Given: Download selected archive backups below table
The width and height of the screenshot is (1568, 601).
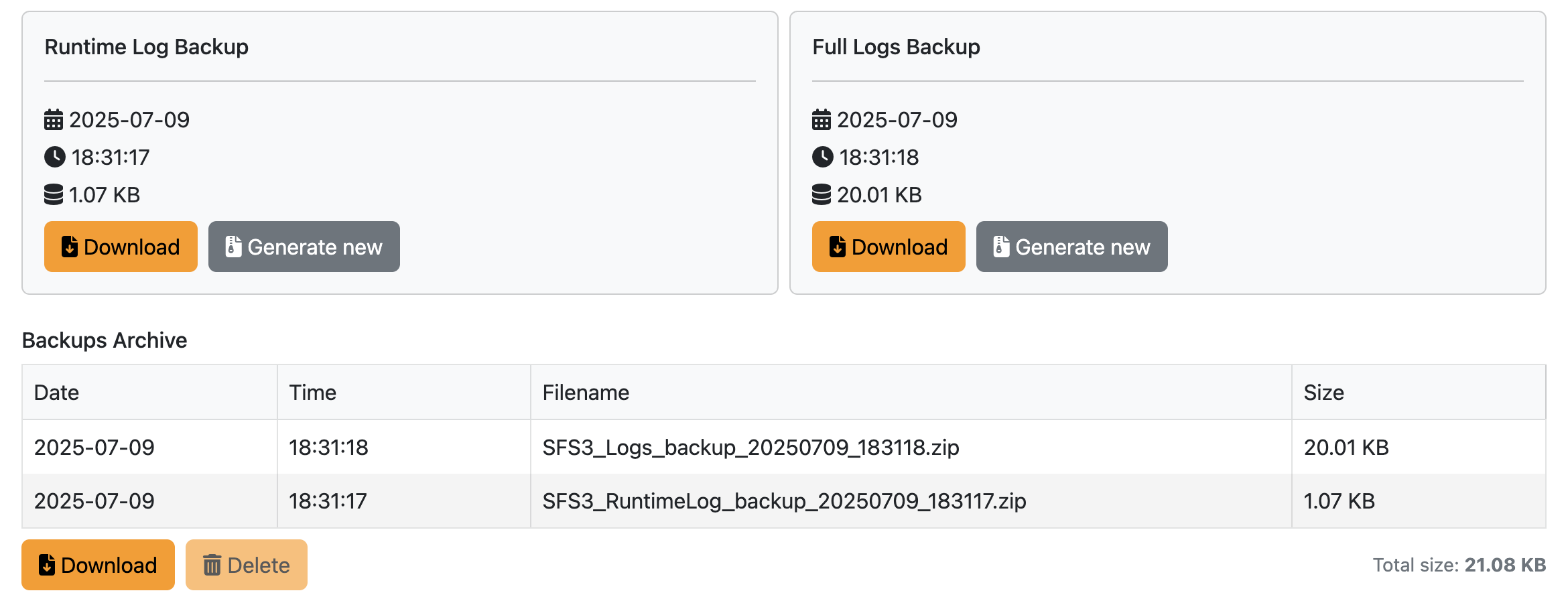Looking at the screenshot, I should [x=98, y=565].
